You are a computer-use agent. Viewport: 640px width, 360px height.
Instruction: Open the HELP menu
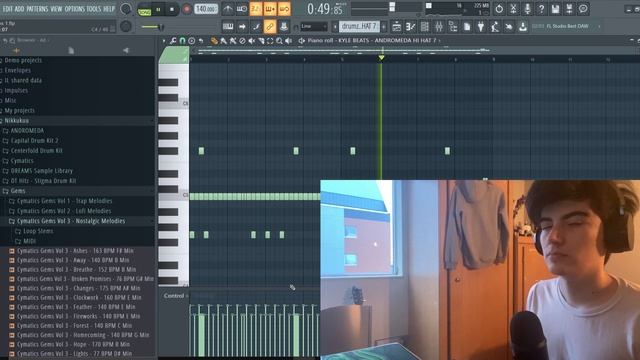click(109, 9)
